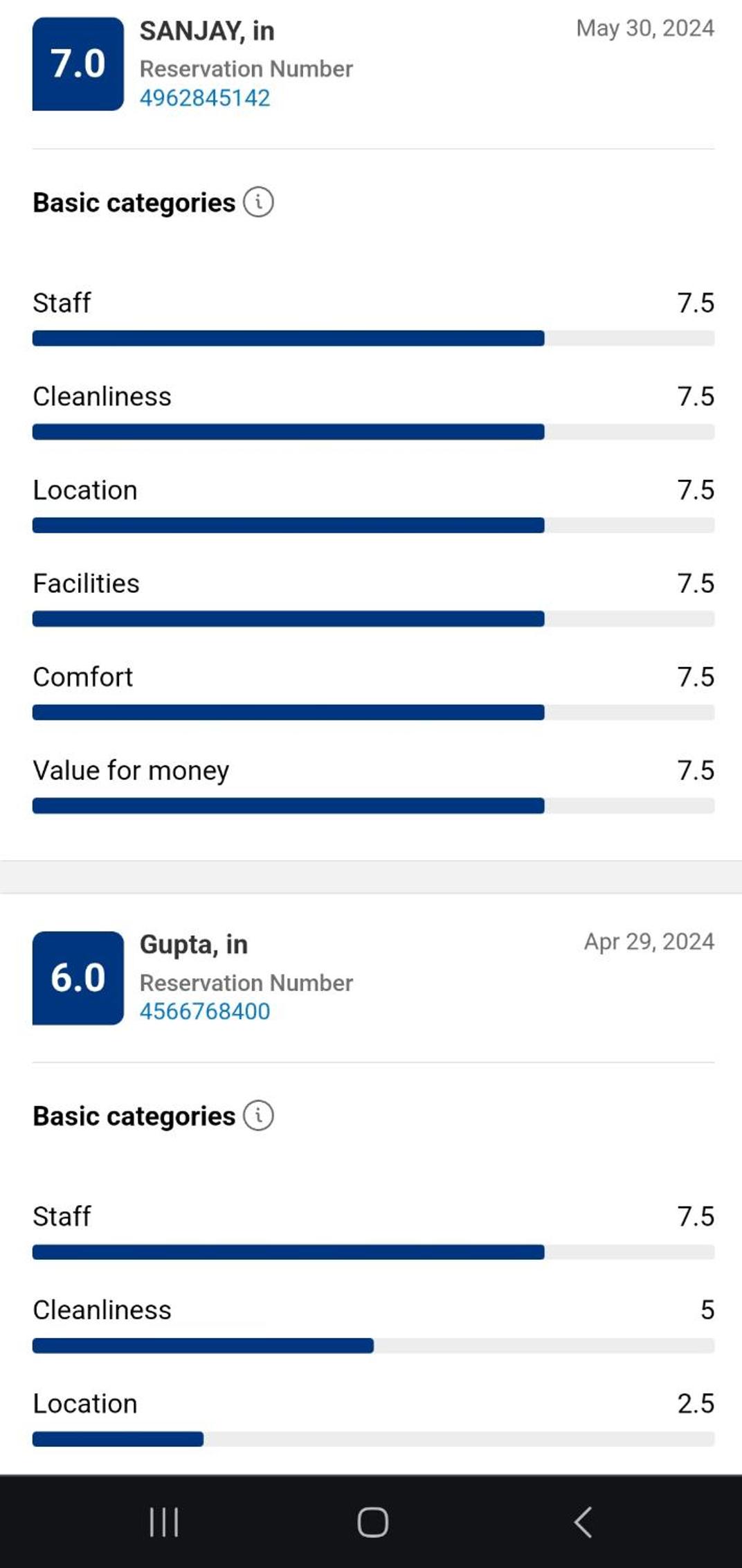Click SANJAY's Staff rating bar
This screenshot has width=742, height=1568.
(x=373, y=338)
